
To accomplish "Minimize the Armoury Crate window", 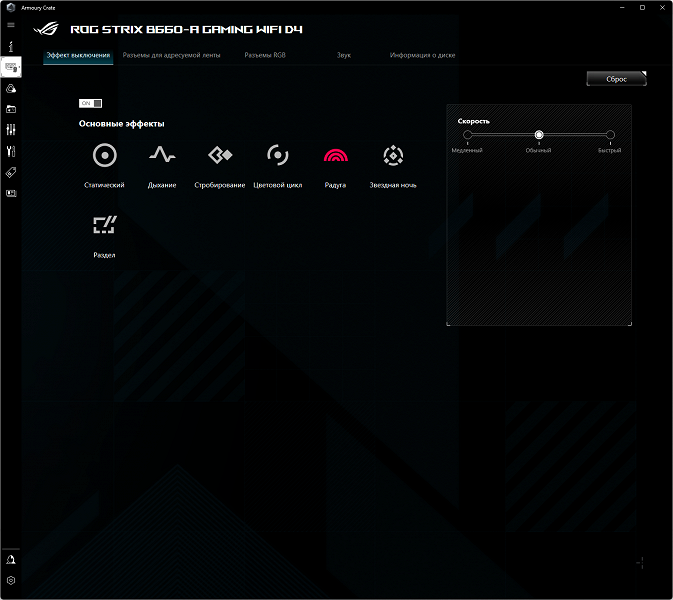I will click(622, 7).
